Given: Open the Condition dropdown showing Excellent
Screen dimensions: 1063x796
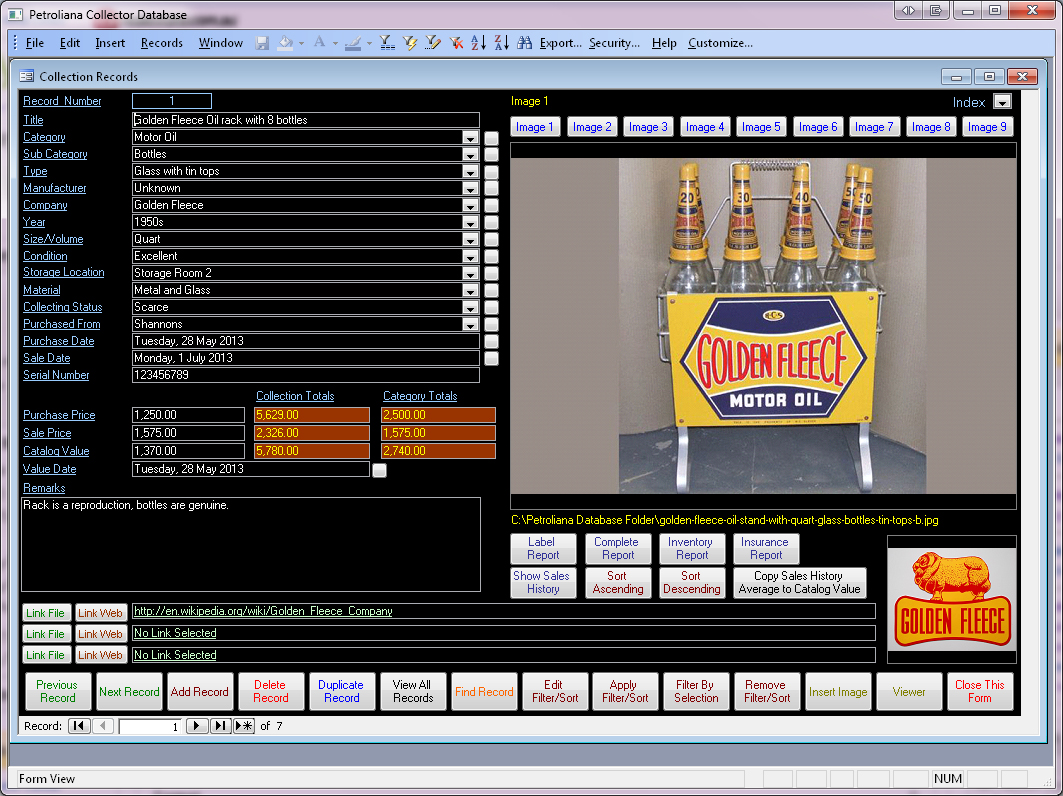Looking at the screenshot, I should point(470,256).
